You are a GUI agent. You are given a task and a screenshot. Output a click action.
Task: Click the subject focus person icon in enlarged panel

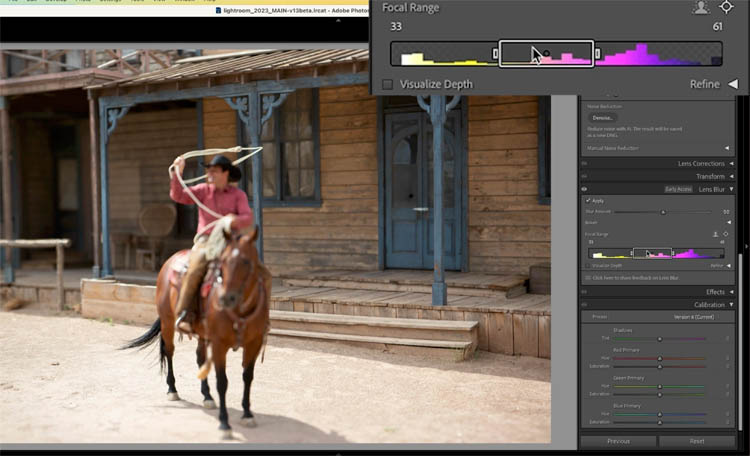tap(701, 7)
